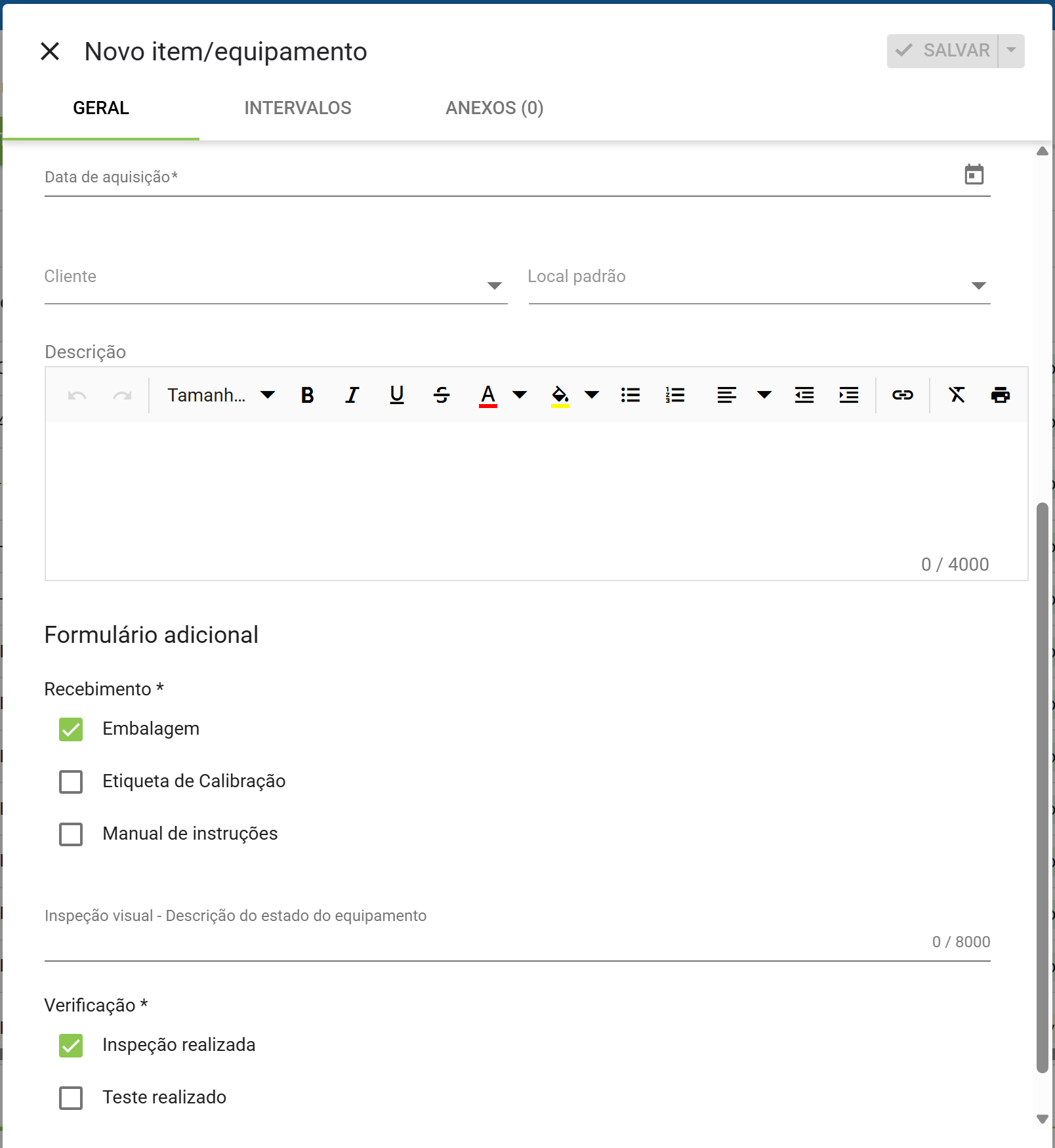Open the Tamanho font size dropdown
This screenshot has height=1148, width=1055.
[x=221, y=395]
